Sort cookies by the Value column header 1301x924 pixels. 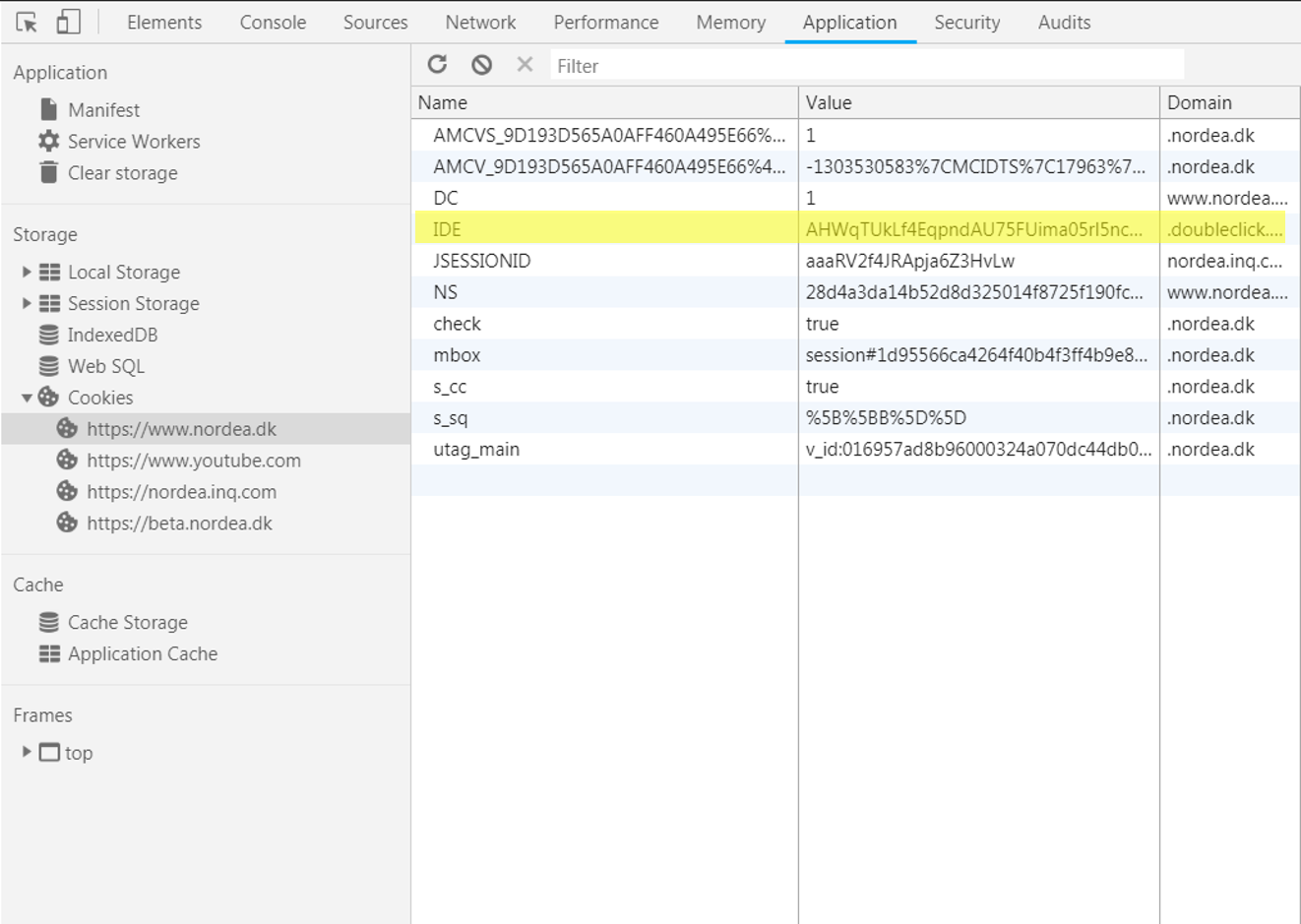979,102
